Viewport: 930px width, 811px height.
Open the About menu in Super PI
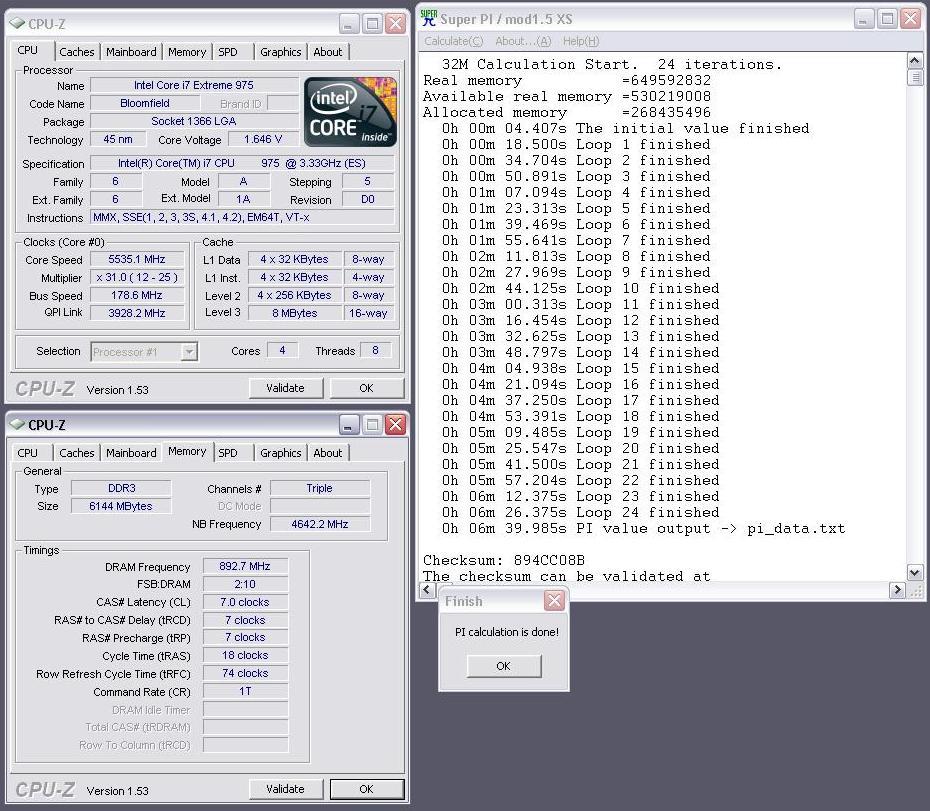click(x=523, y=41)
